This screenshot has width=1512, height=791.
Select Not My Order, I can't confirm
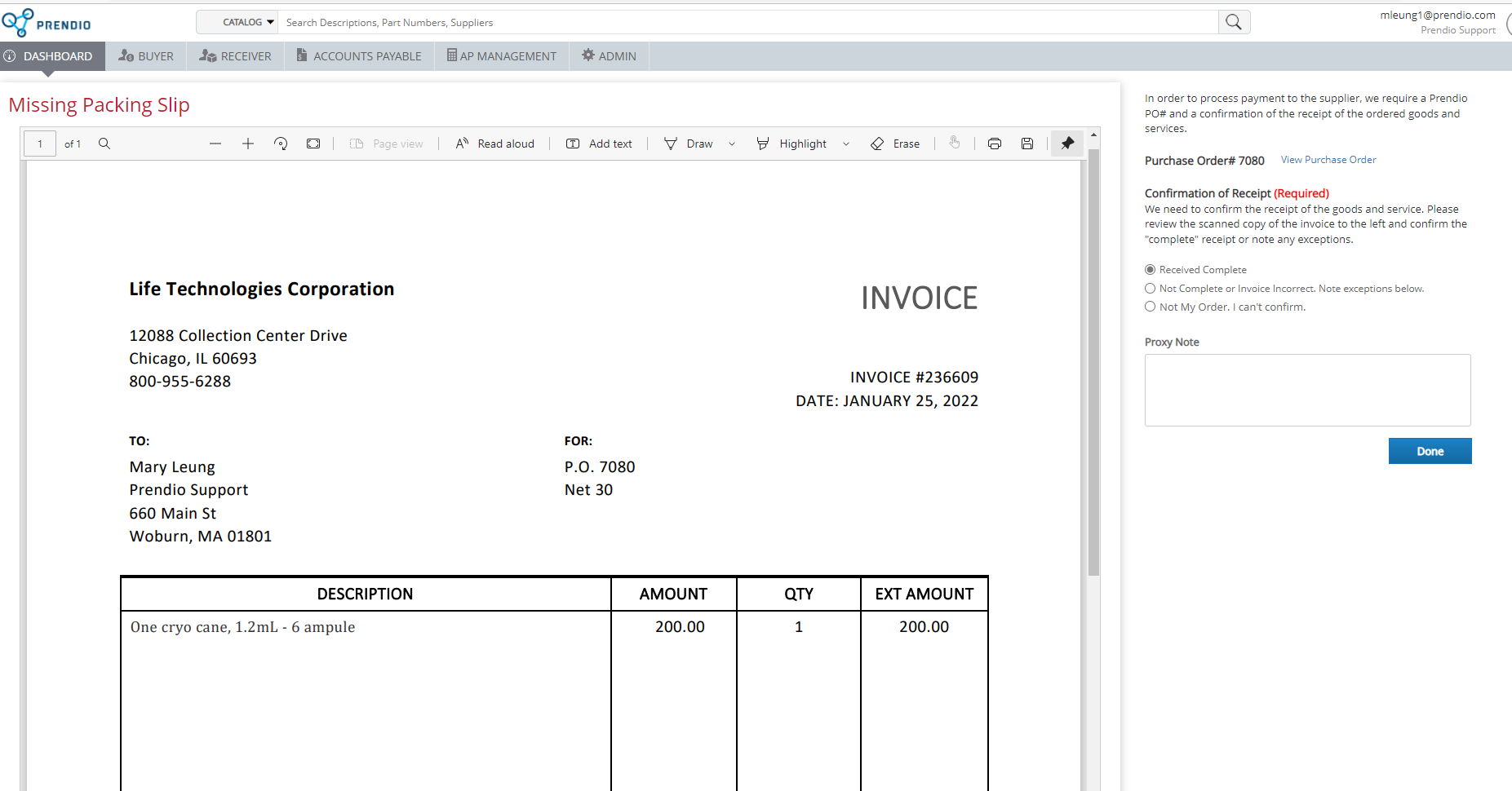pyautogui.click(x=1151, y=306)
